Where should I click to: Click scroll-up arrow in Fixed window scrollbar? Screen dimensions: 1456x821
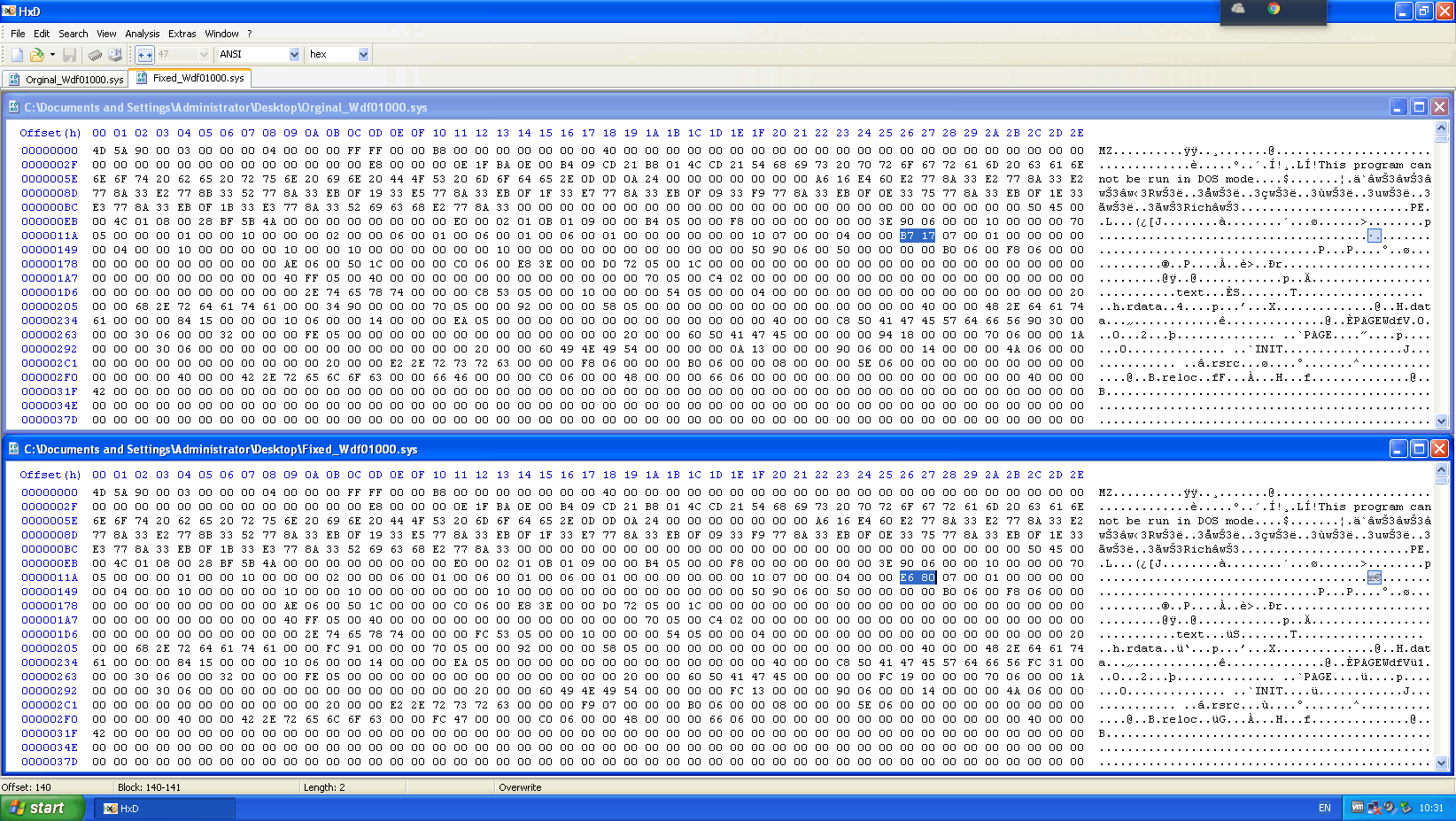point(1442,470)
